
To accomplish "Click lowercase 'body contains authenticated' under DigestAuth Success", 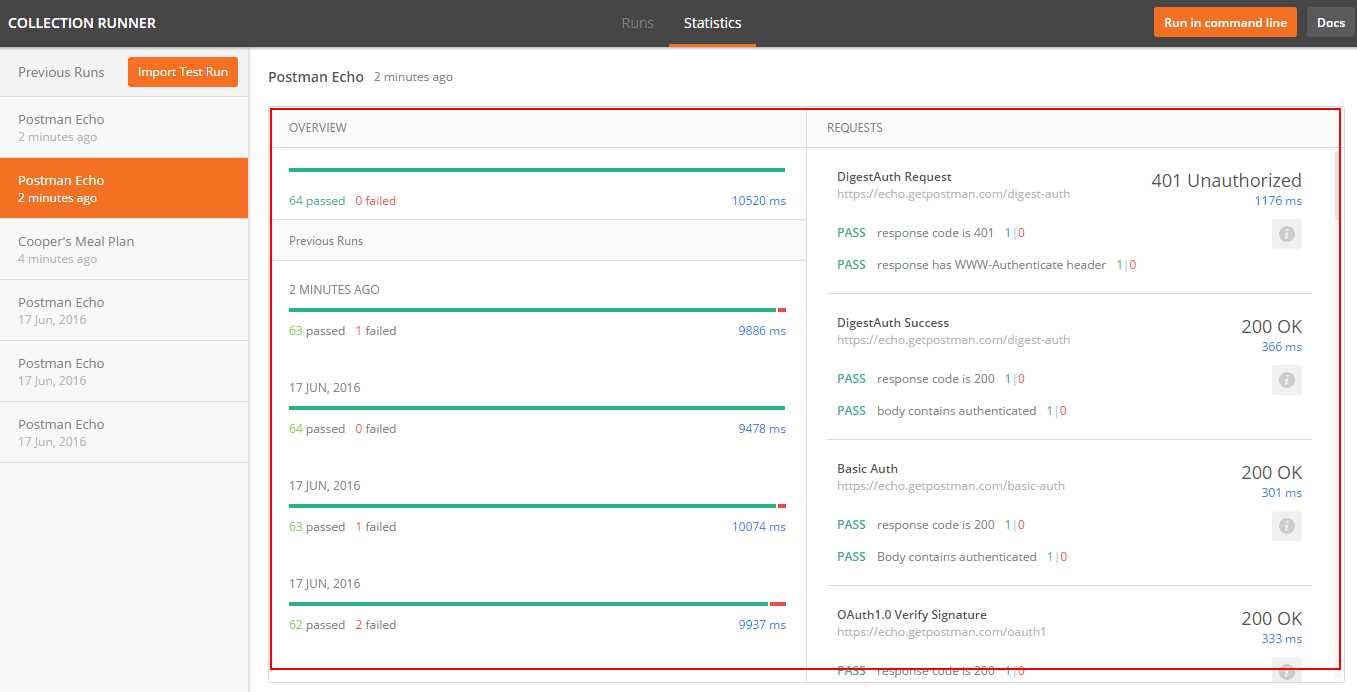I will 957,411.
